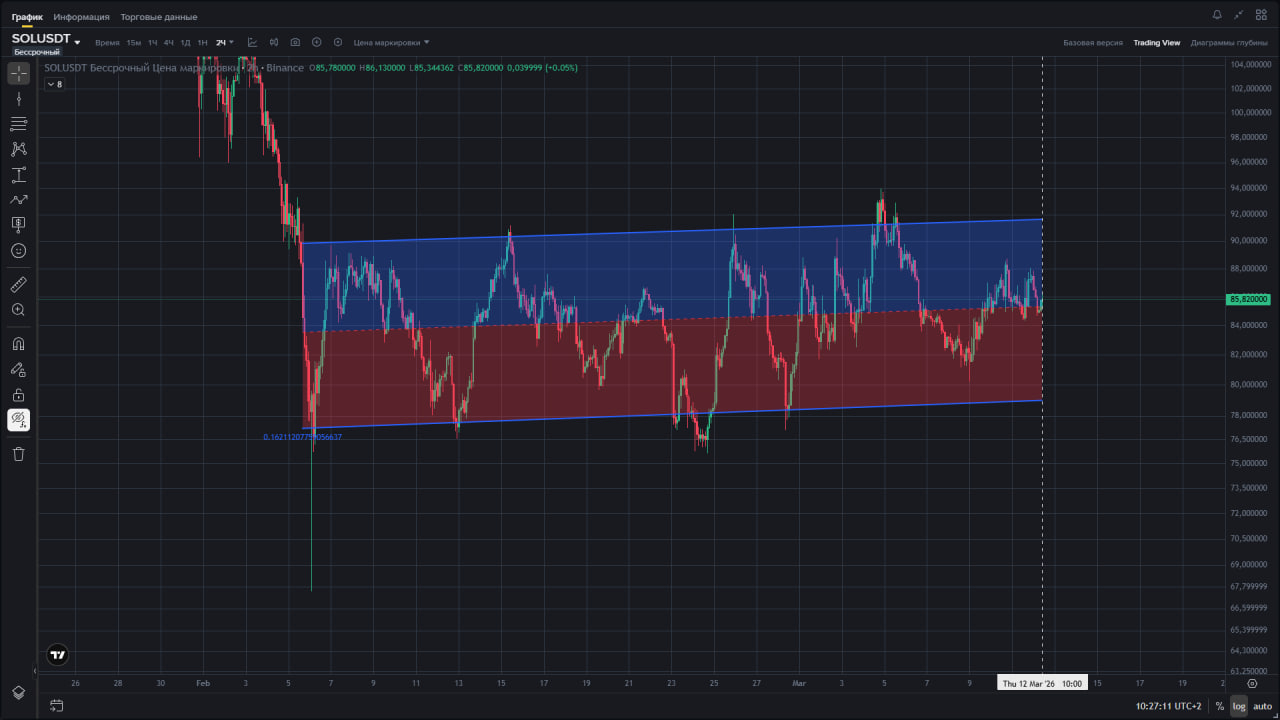Take a chart snapshot with camera icon

[x=295, y=42]
